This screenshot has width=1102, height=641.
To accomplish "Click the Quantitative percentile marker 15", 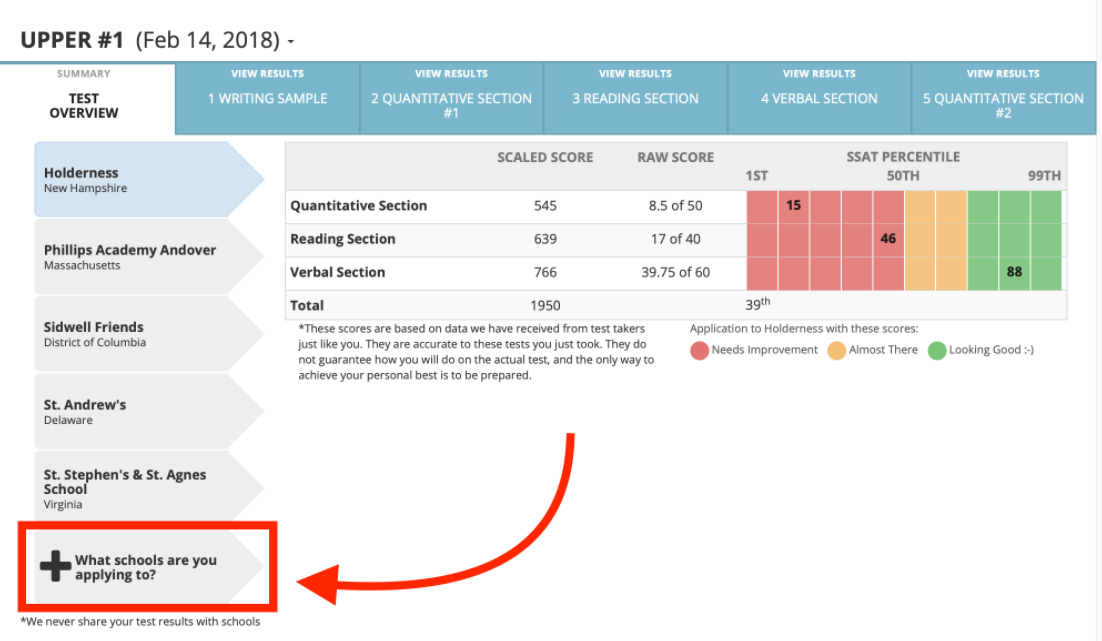I will coord(793,205).
